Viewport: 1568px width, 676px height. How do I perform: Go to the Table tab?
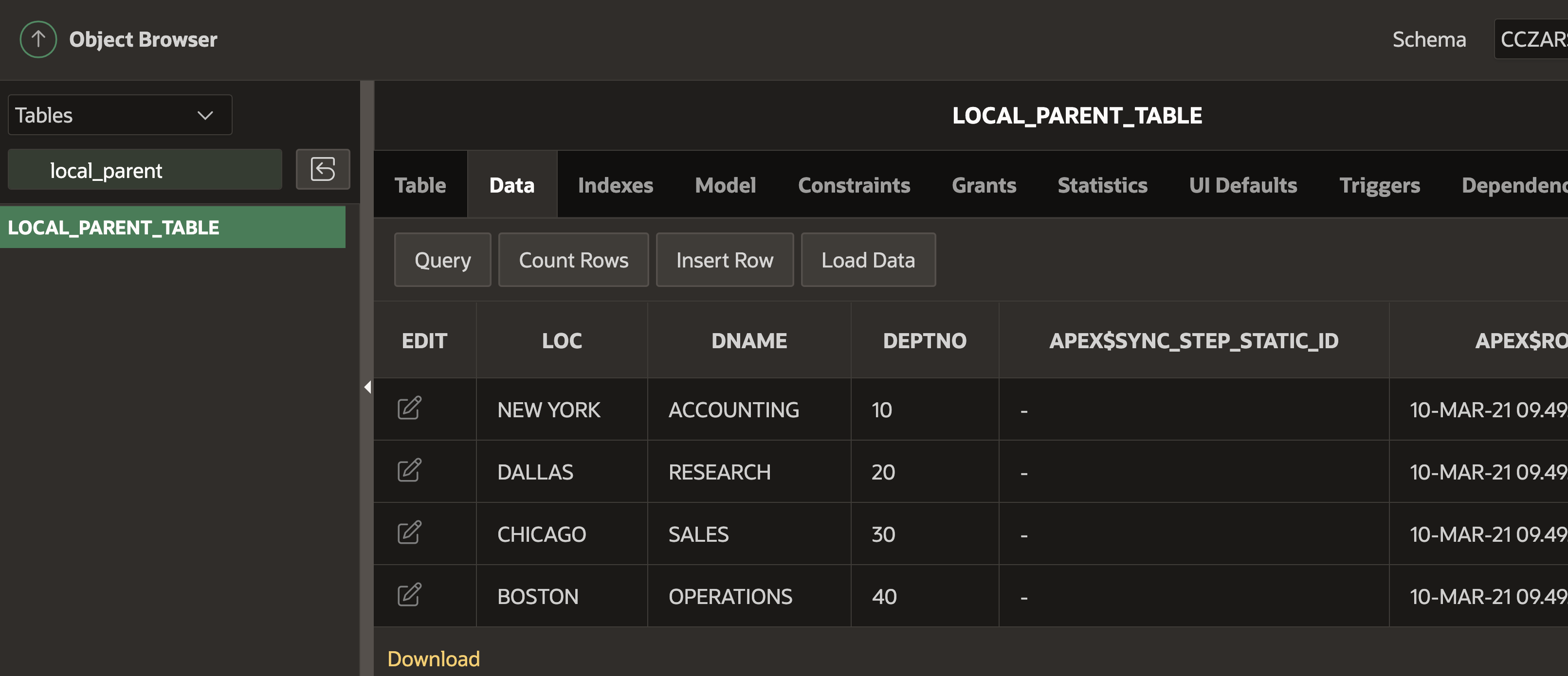click(x=420, y=185)
